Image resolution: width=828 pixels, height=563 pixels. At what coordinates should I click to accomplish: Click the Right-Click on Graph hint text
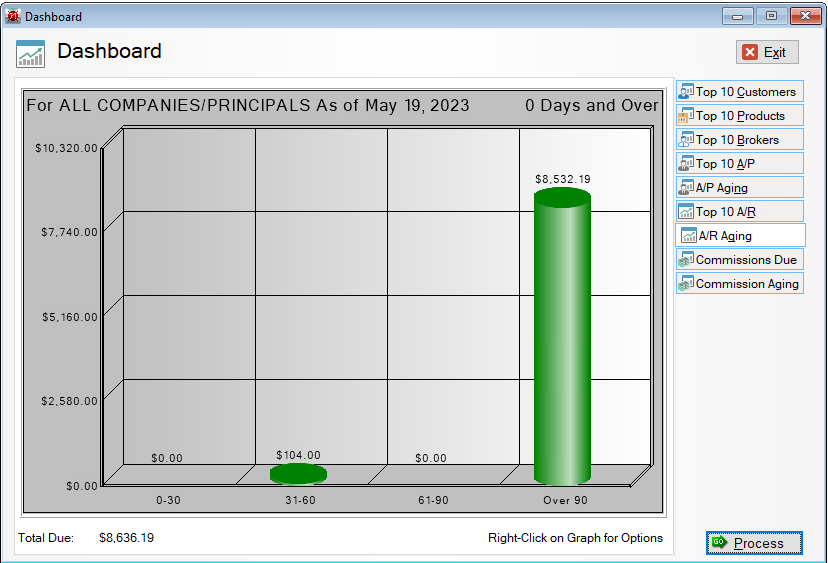point(575,538)
